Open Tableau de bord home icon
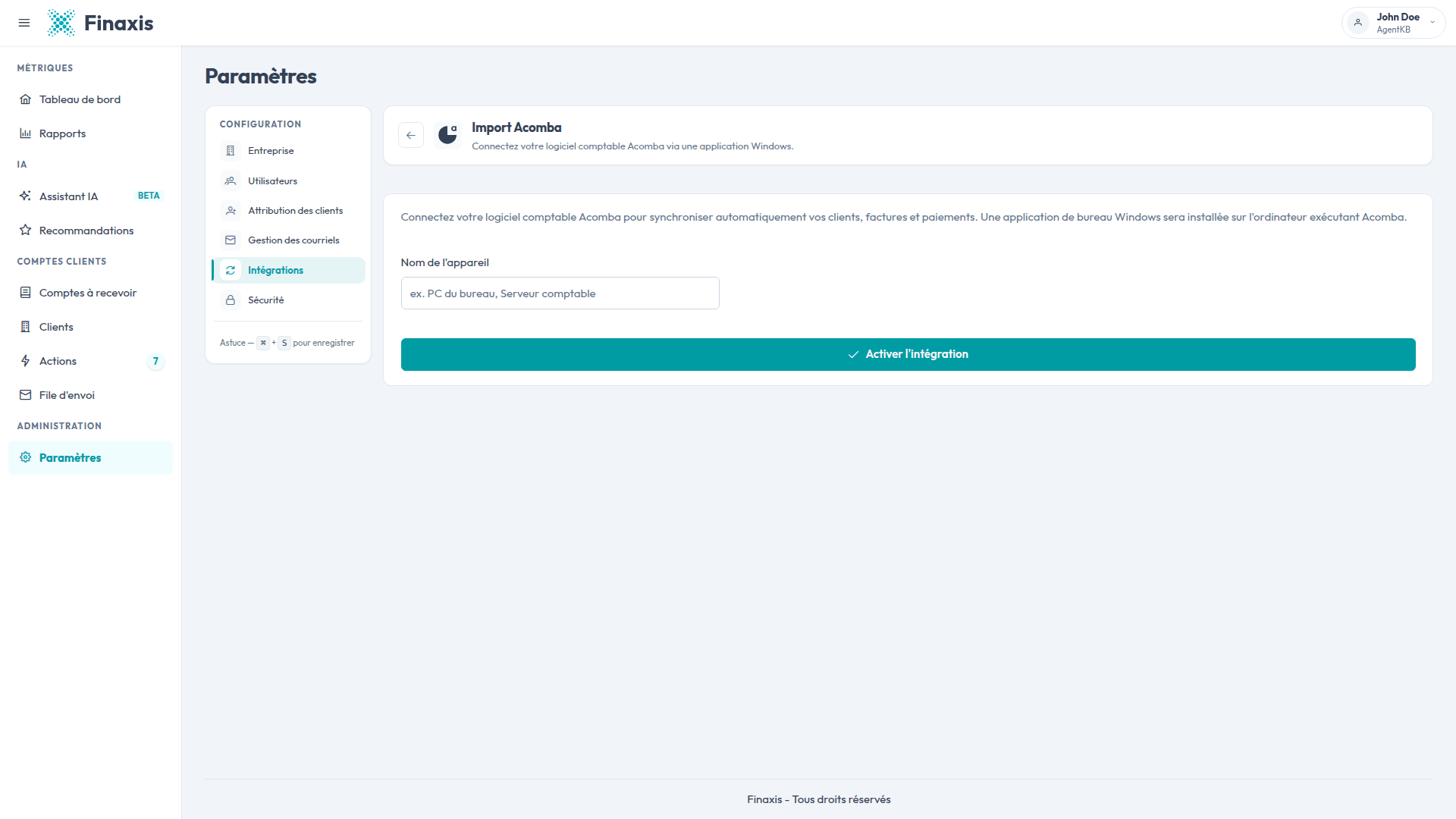This screenshot has width=1456, height=819. [25, 99]
